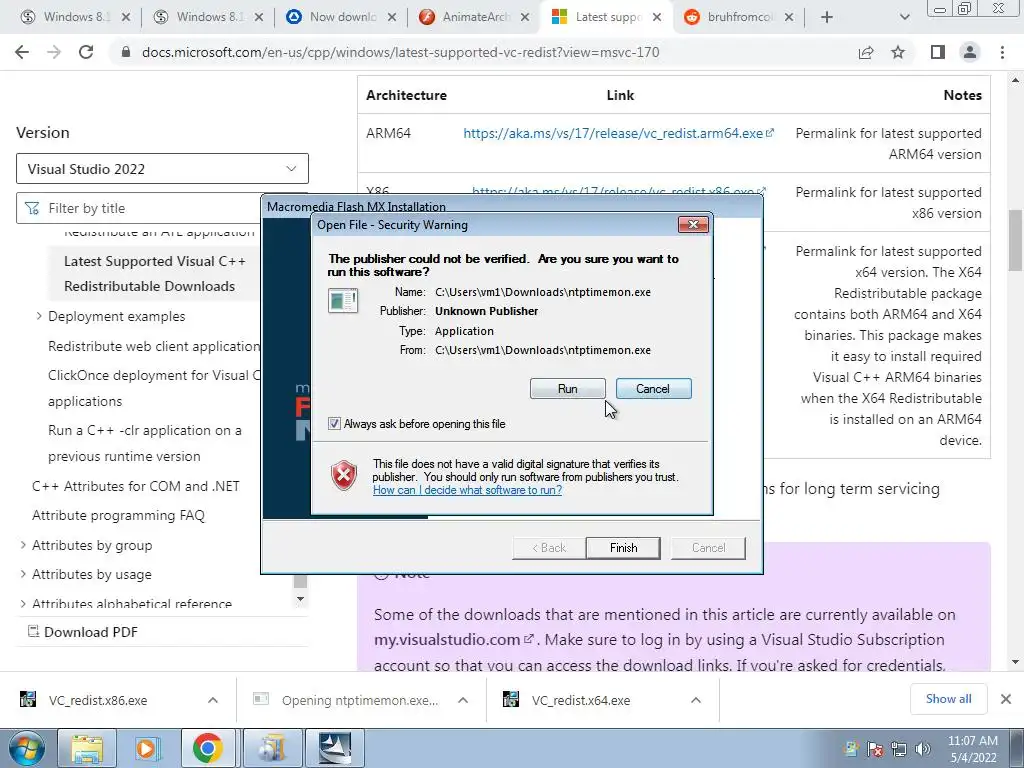The width and height of the screenshot is (1024, 768).
Task: Click Finish in Flash MX Installation window
Action: tap(623, 548)
